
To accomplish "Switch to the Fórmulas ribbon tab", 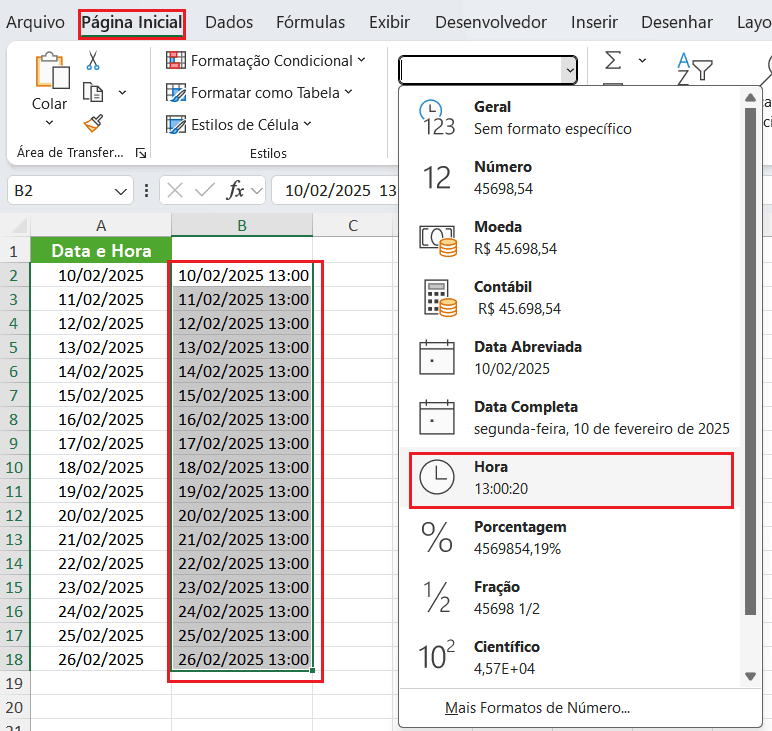I will [x=310, y=22].
